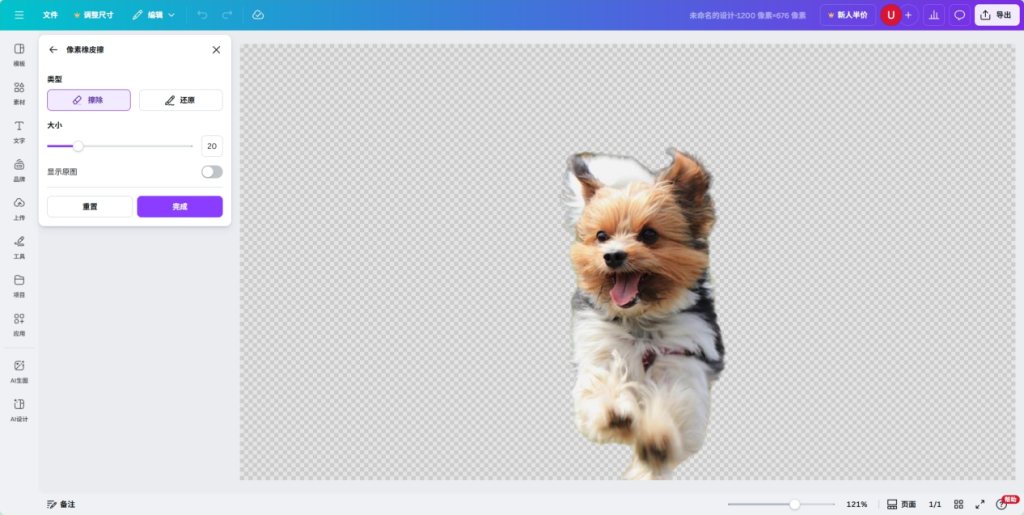Open the comments speech bubble icon
Screen dimensions: 1024x515
959,15
